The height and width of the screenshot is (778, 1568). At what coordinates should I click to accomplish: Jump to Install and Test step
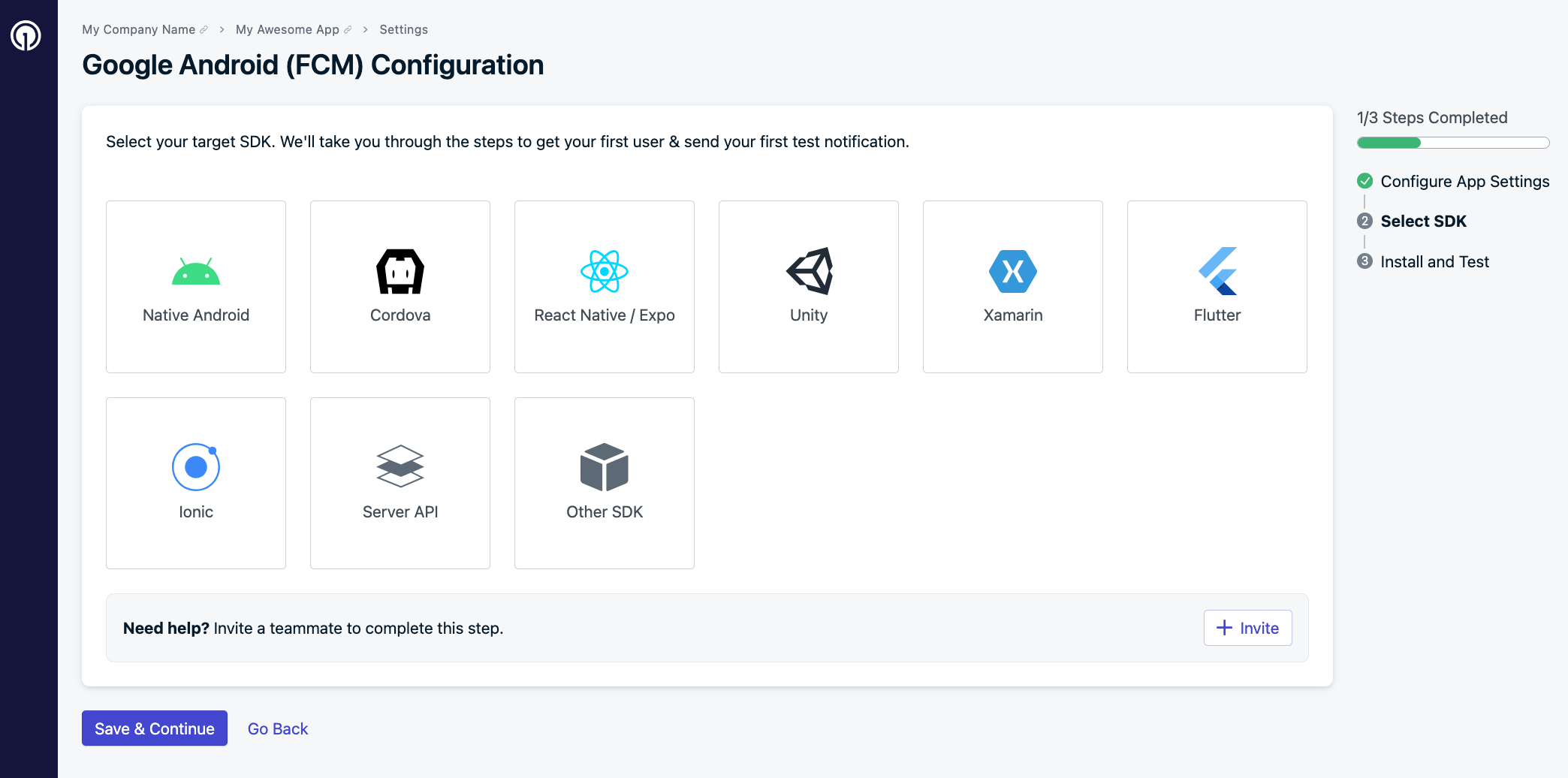tap(1434, 261)
